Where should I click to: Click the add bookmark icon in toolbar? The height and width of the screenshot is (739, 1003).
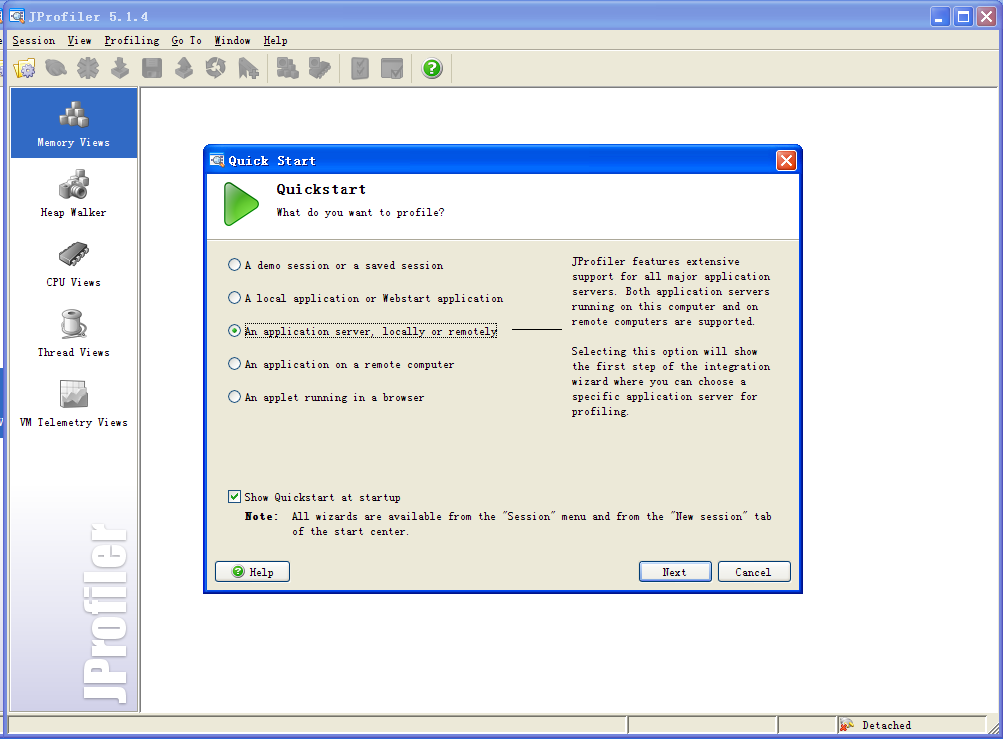248,68
